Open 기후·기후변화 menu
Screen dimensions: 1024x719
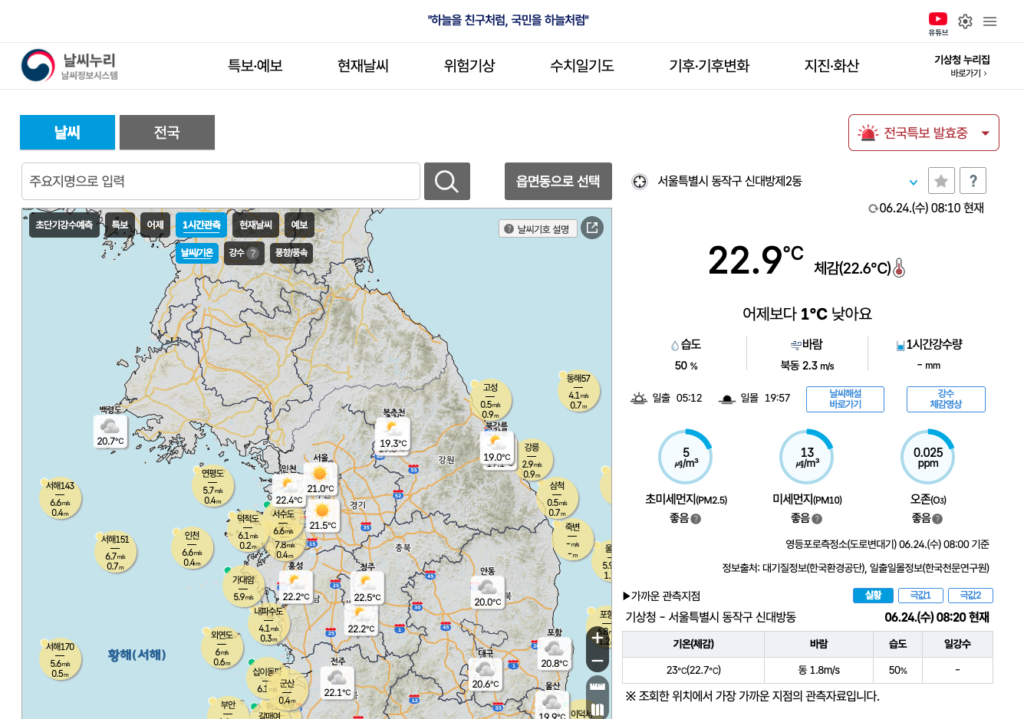[709, 66]
